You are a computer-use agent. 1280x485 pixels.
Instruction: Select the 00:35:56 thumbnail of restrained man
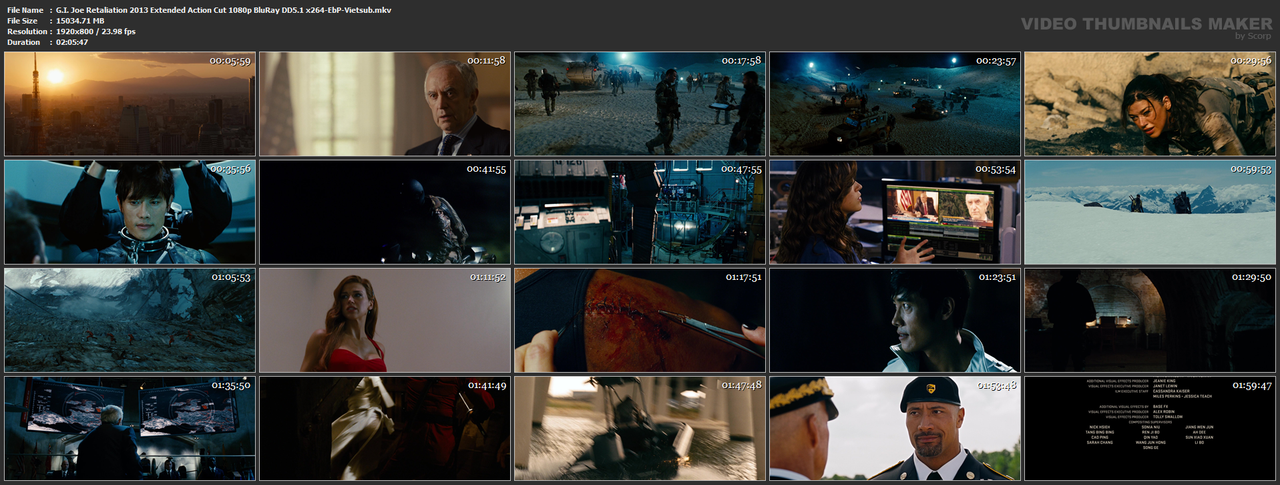[x=130, y=211]
